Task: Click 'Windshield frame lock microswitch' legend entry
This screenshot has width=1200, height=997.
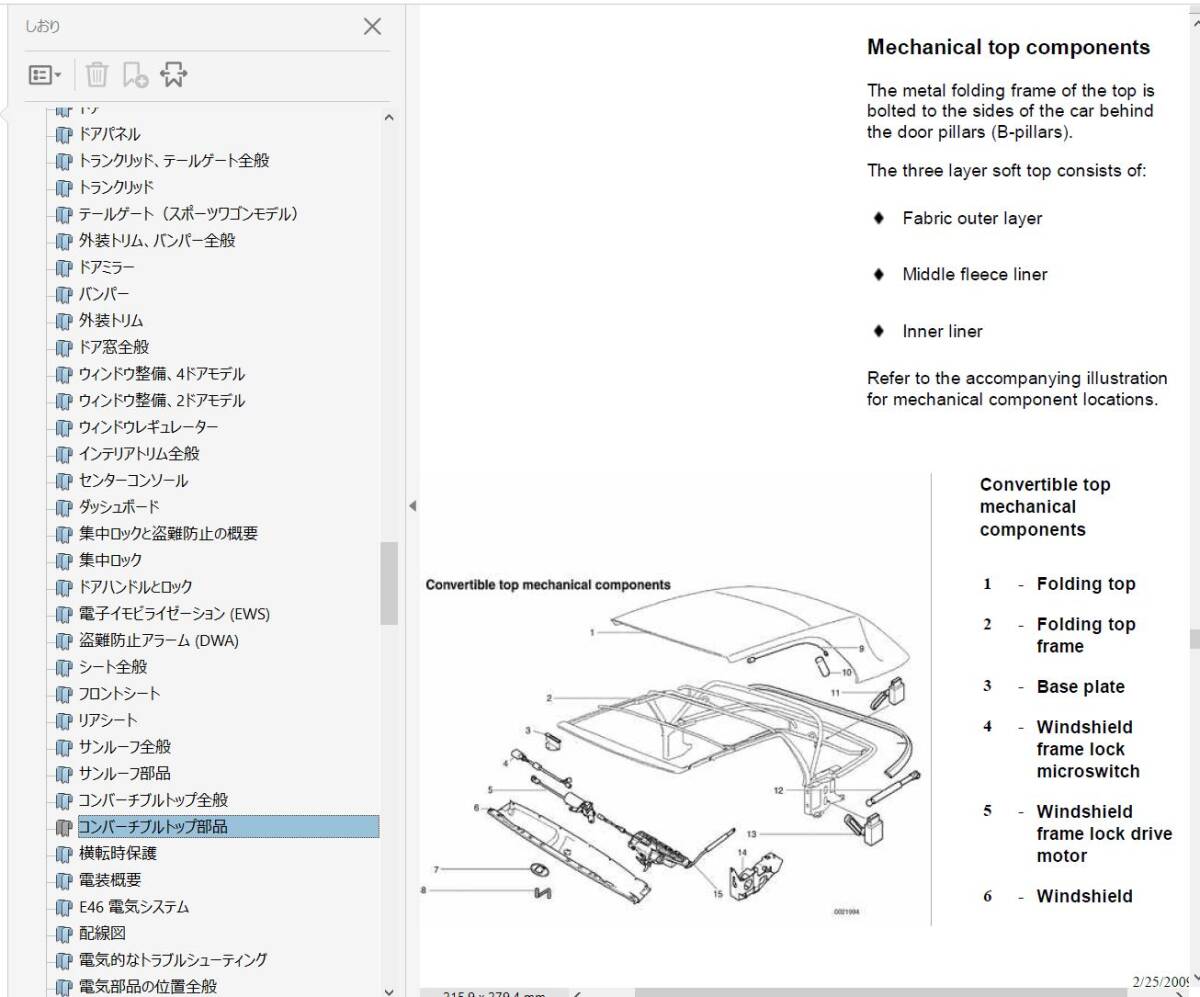Action: point(1088,749)
